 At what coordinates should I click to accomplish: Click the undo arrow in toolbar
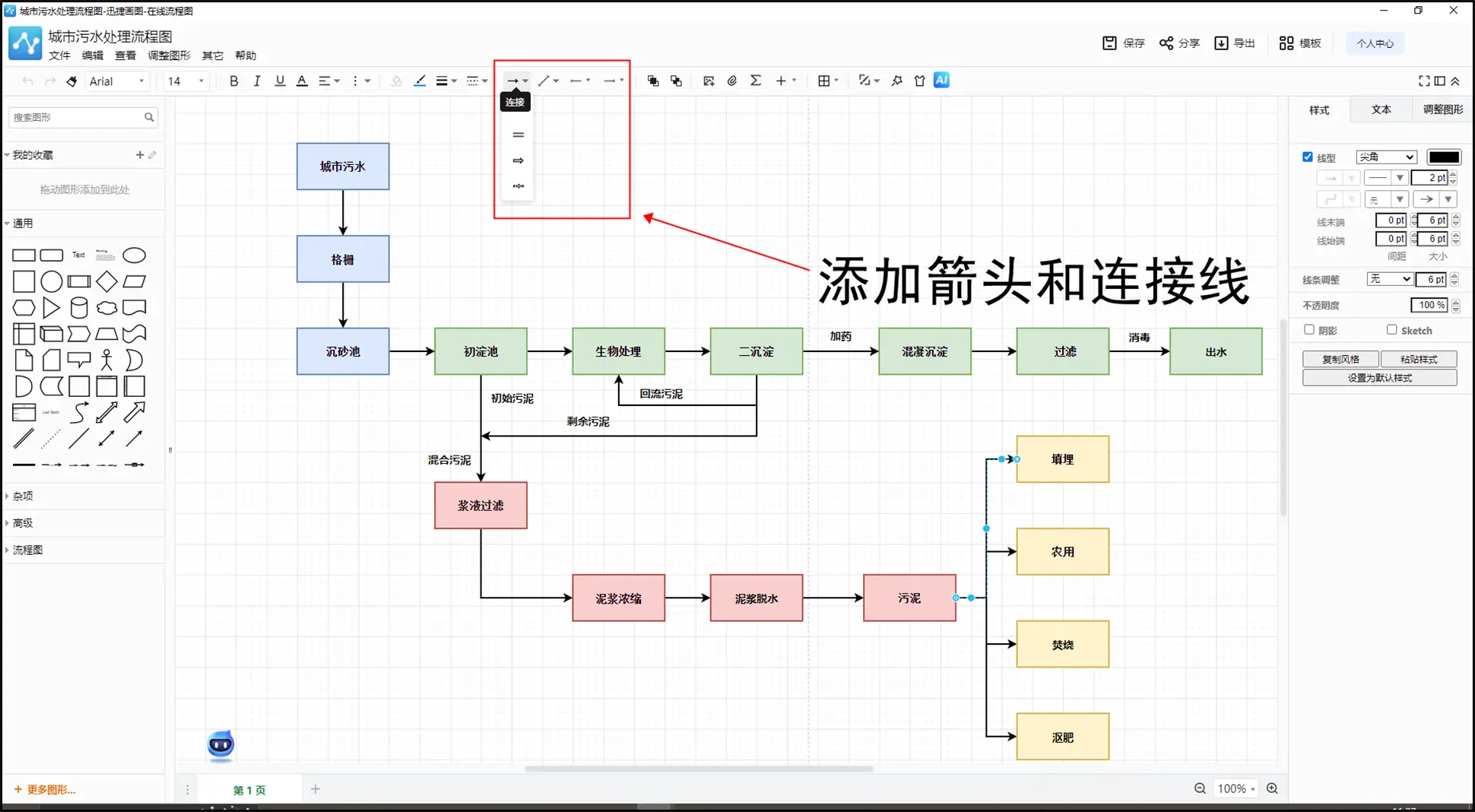[x=27, y=81]
